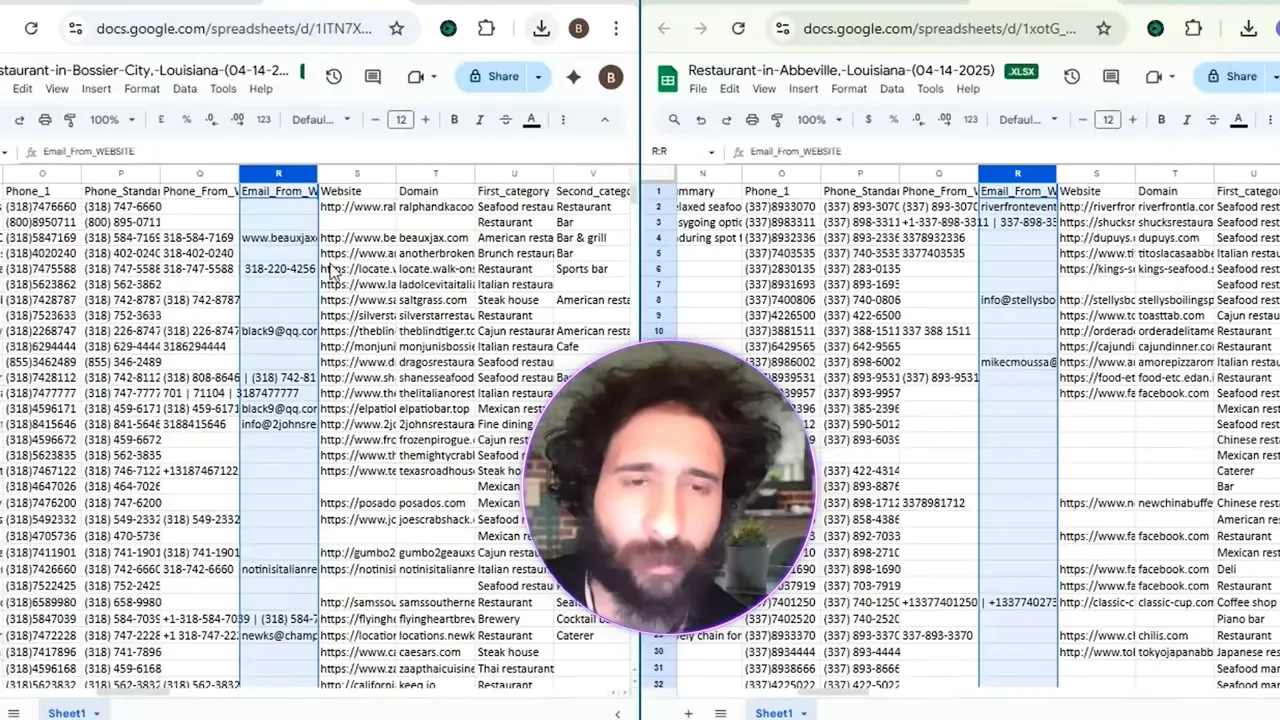Toggle italic in Bossier City sheet
This screenshot has width=1280, height=720.
point(479,120)
